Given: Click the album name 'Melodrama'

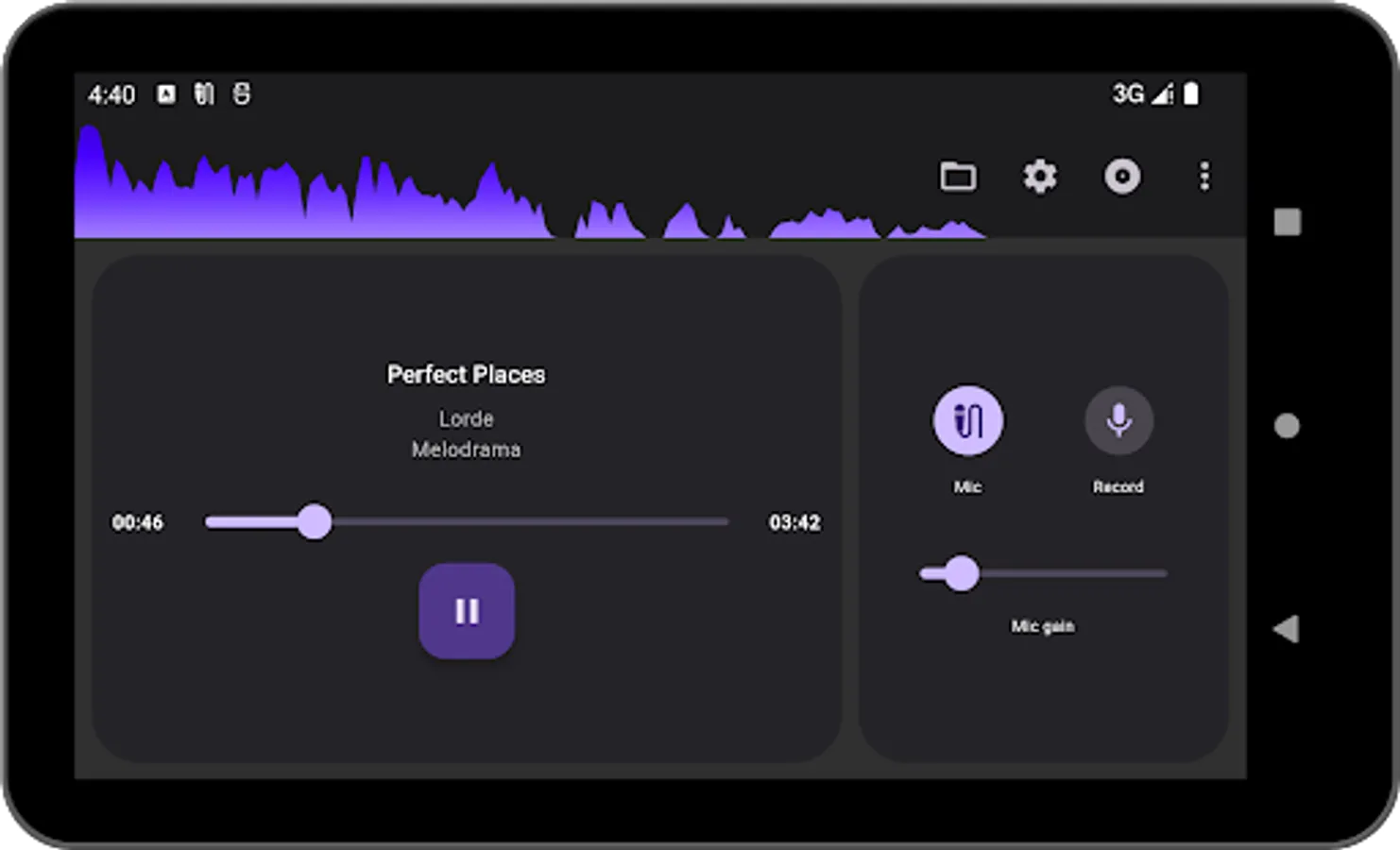Looking at the screenshot, I should click(466, 450).
